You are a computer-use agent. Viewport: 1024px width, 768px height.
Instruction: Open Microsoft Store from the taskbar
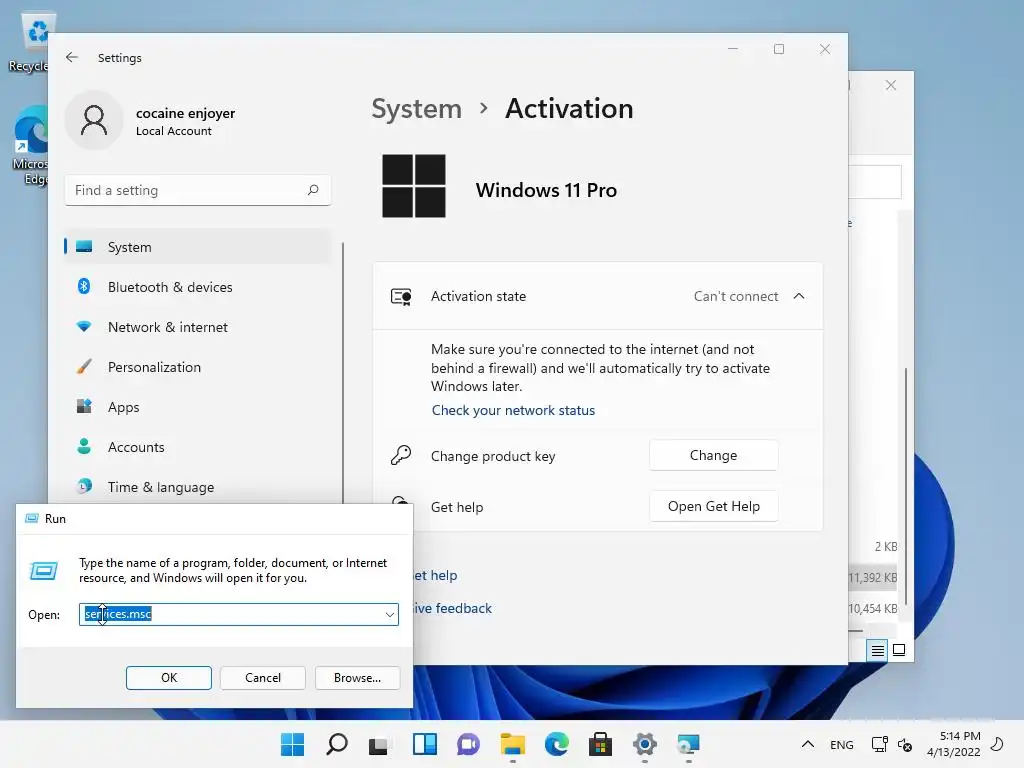coord(600,744)
